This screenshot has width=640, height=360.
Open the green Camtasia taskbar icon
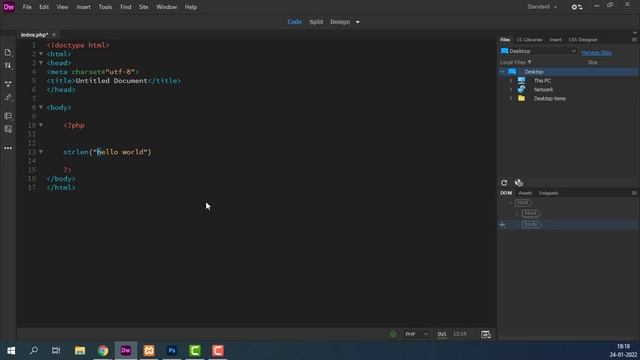(x=195, y=350)
